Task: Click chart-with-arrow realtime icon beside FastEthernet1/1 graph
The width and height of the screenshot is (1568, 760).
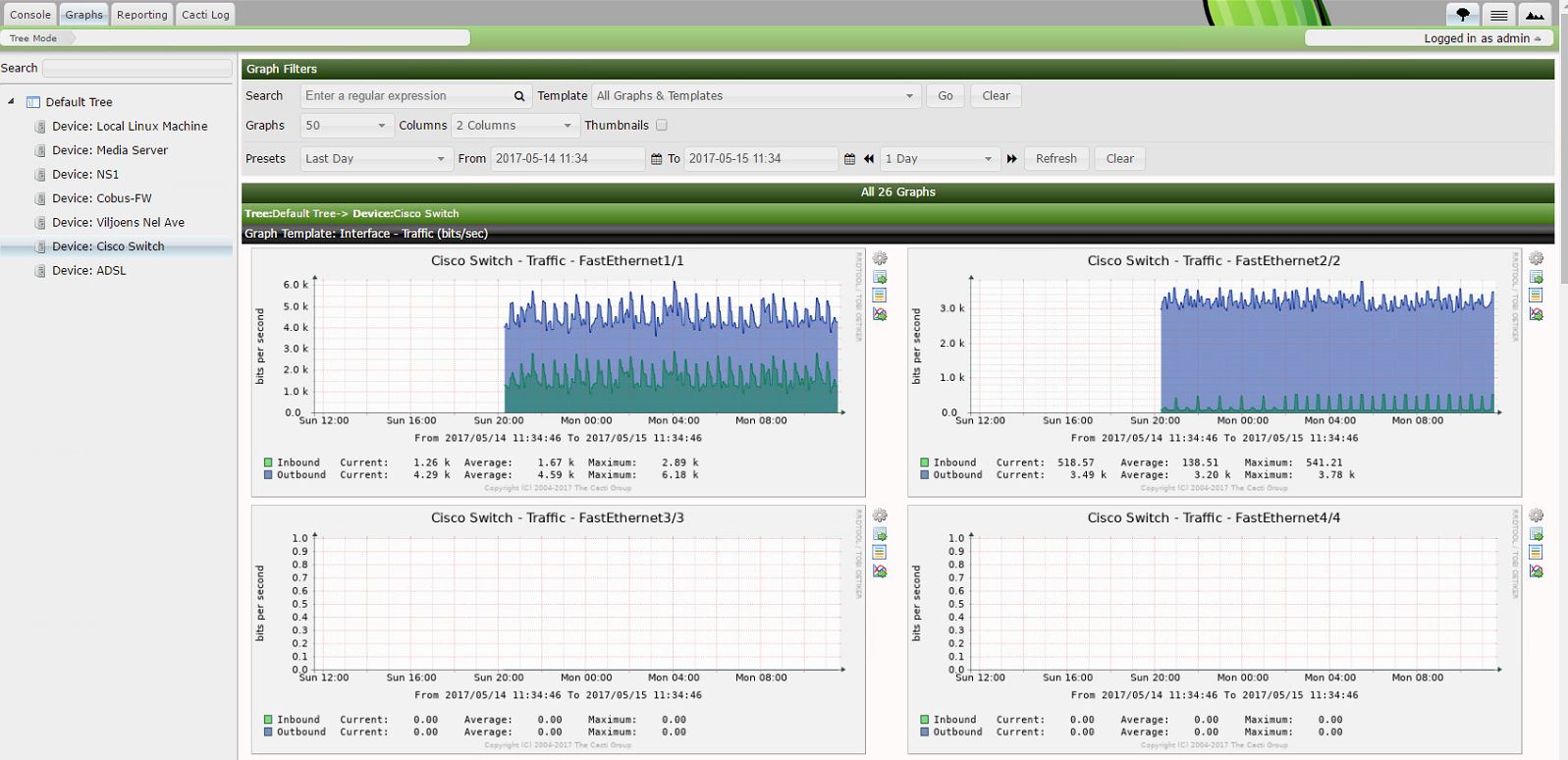Action: [x=880, y=314]
